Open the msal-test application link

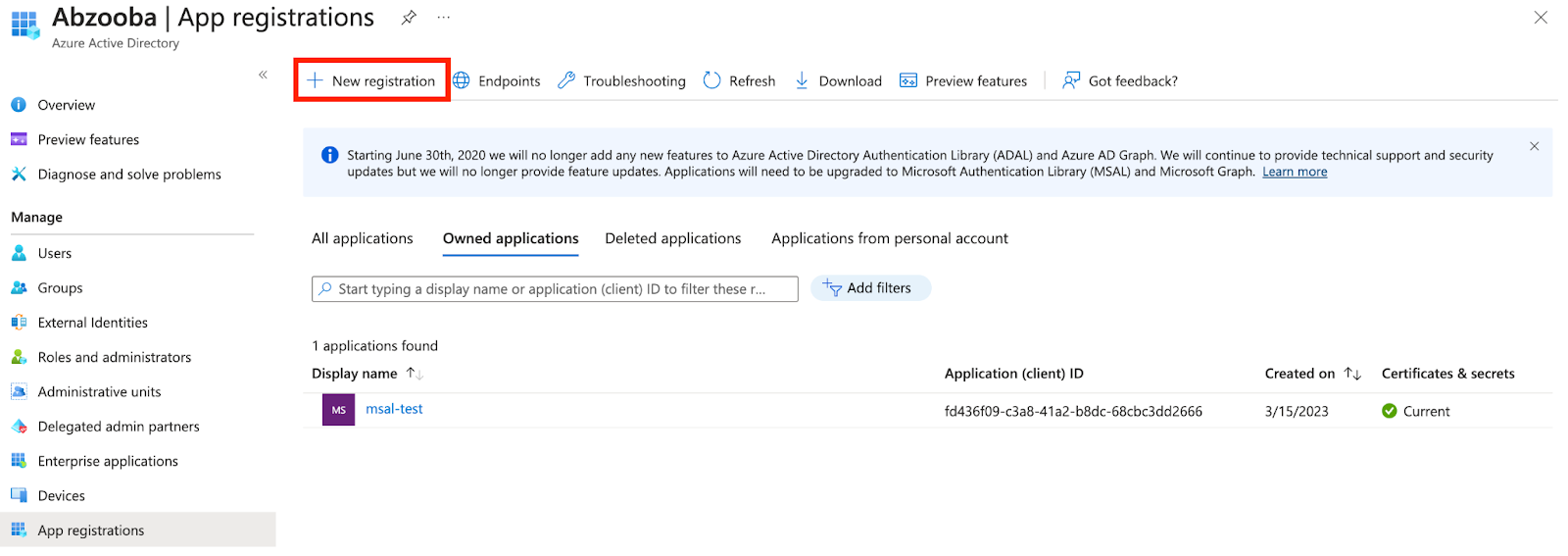pos(394,409)
